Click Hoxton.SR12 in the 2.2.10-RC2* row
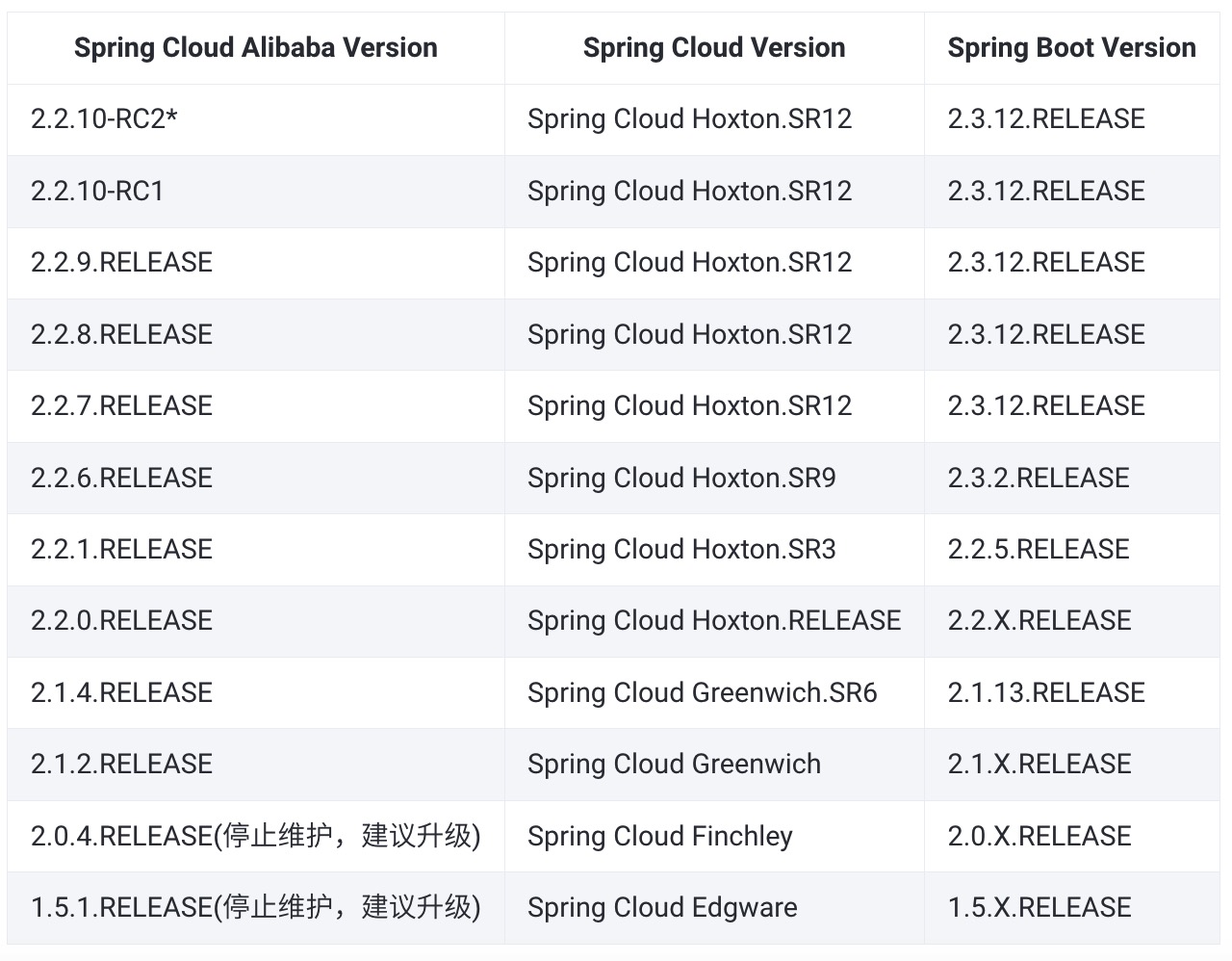 pos(772,119)
